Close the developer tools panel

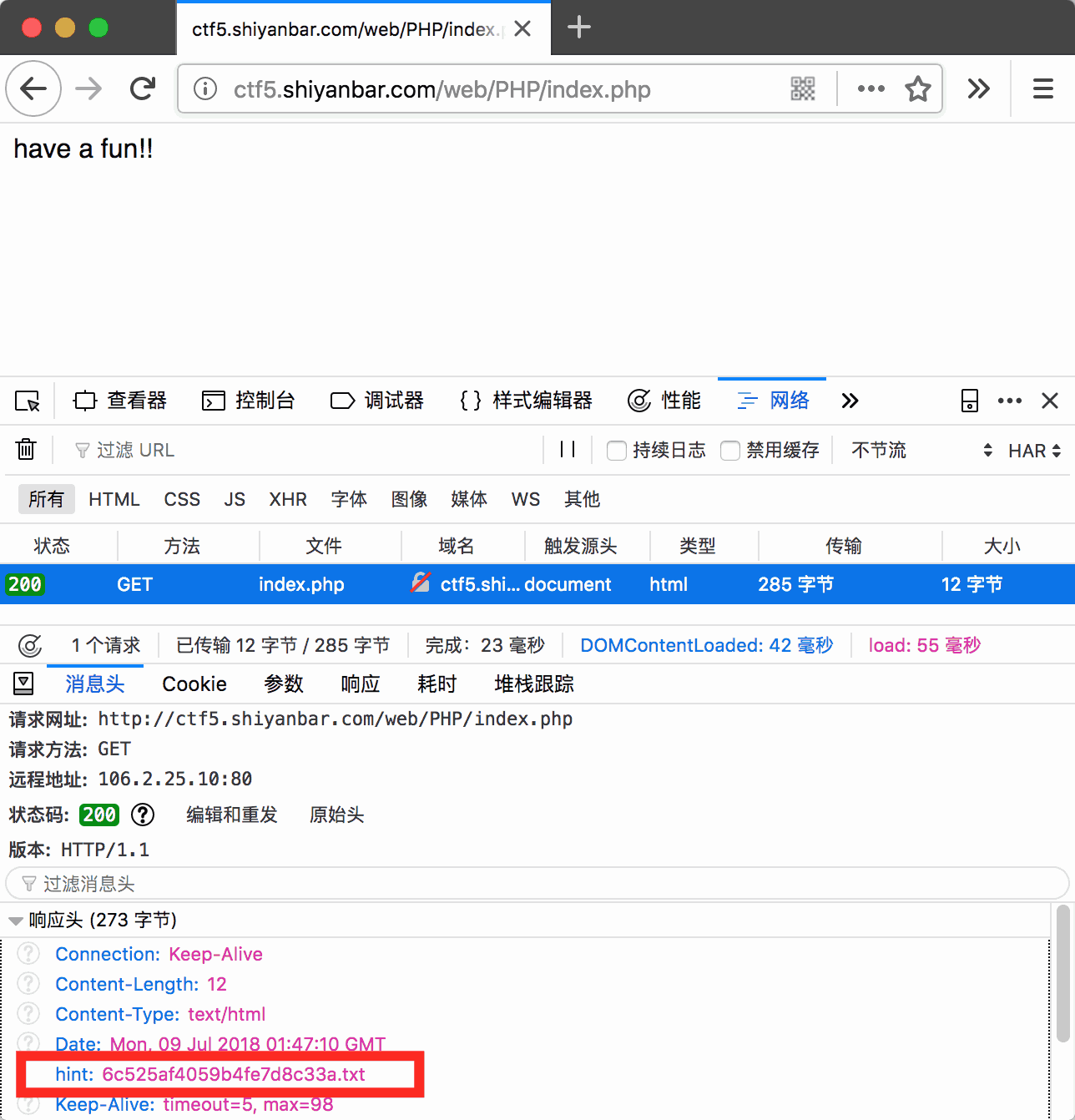[1050, 401]
